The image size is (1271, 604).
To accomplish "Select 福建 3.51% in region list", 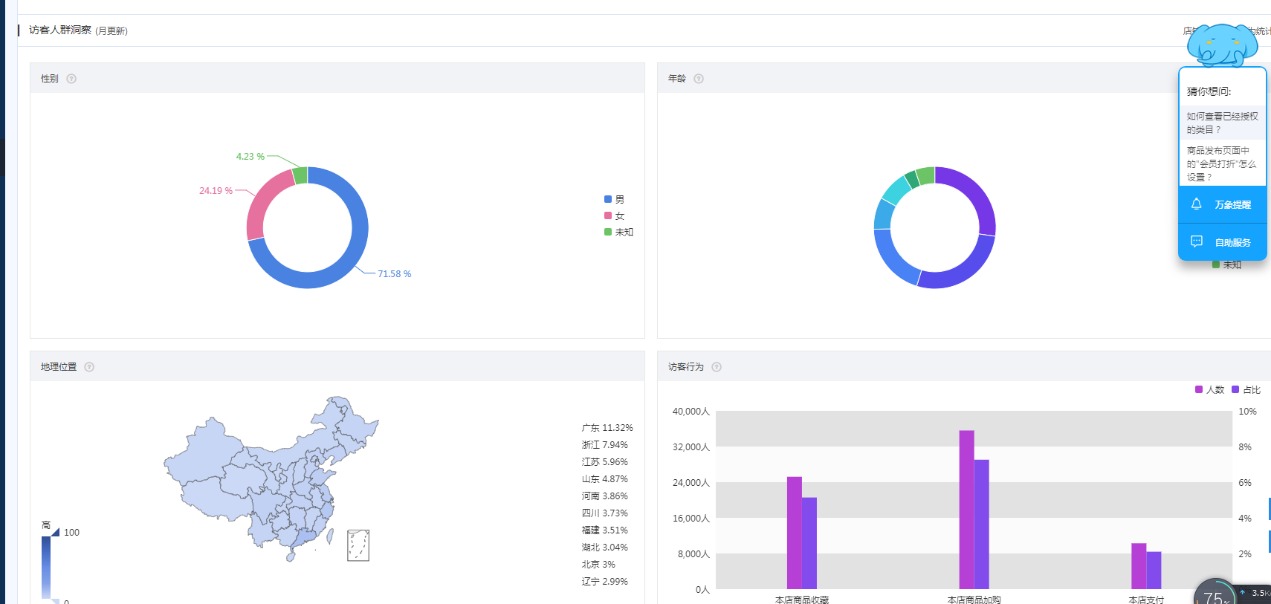I will tap(605, 530).
